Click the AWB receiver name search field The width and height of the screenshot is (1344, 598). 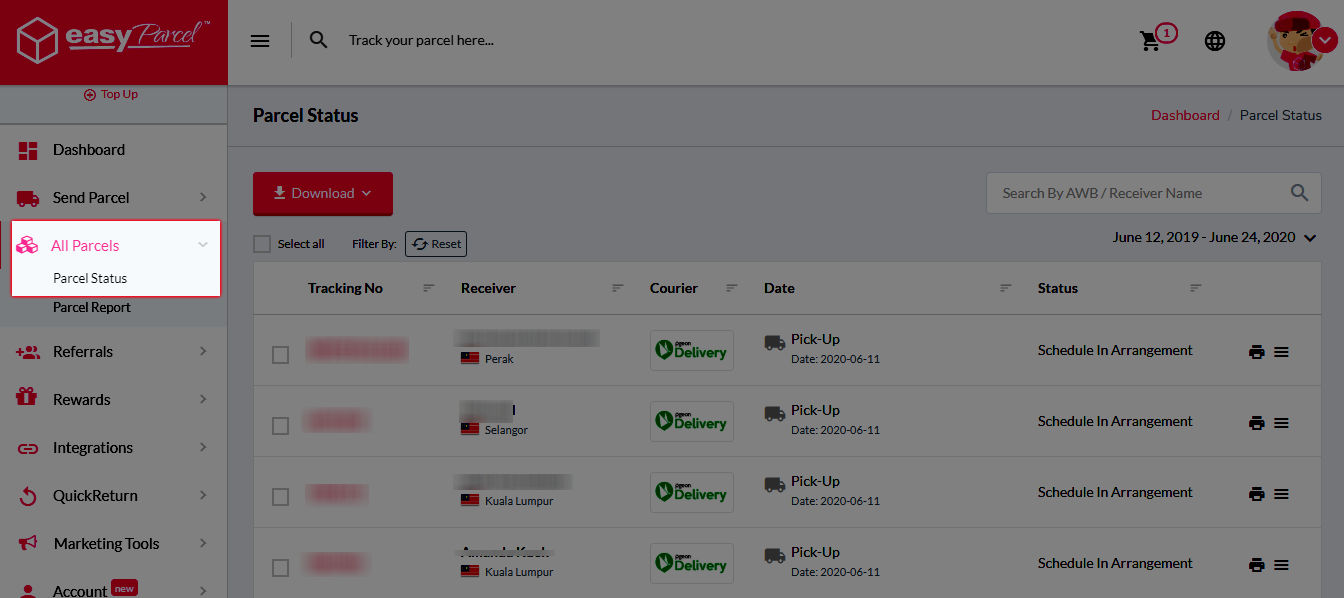[x=1130, y=193]
